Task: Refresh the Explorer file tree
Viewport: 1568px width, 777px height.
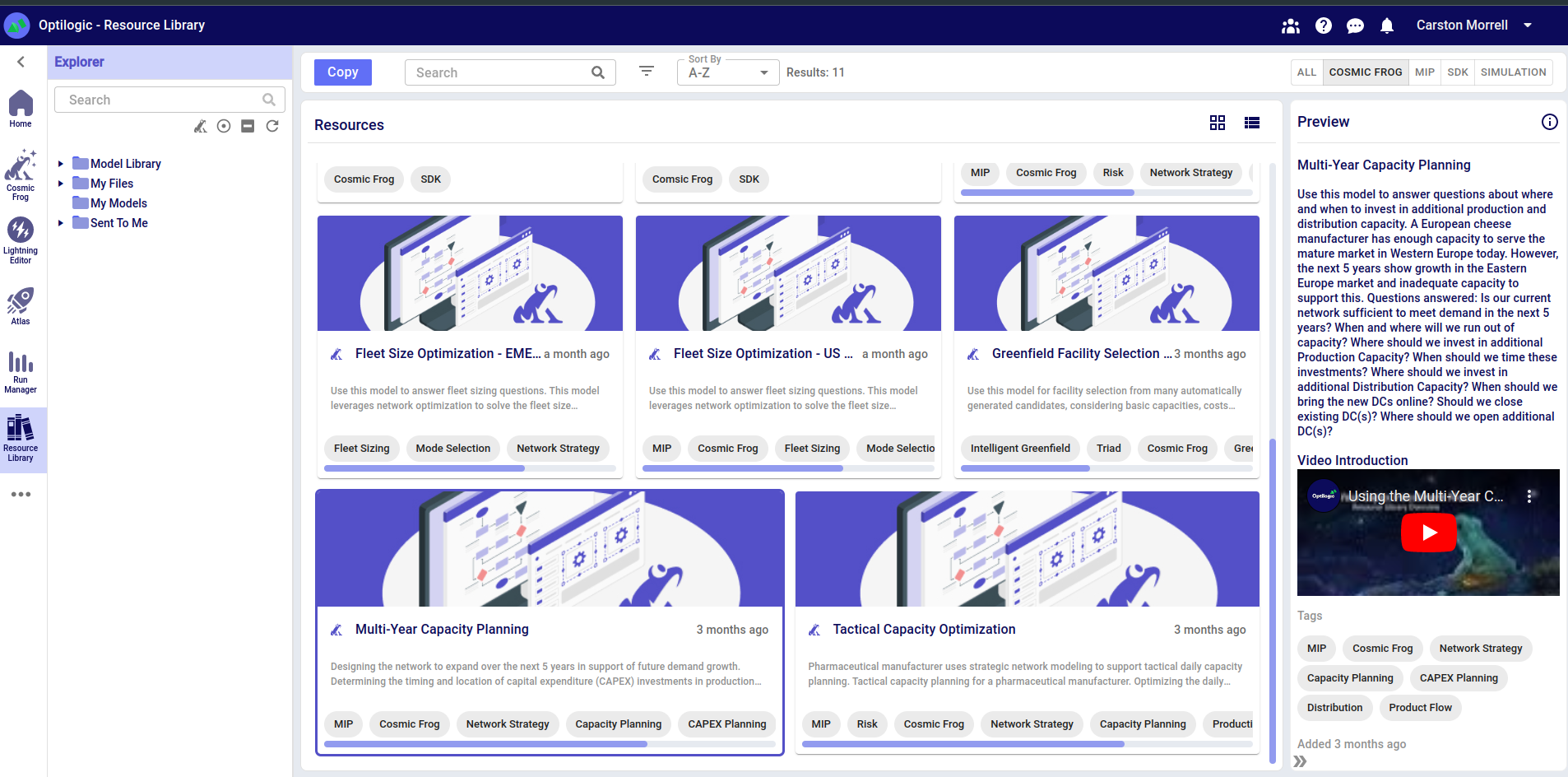Action: tap(272, 126)
